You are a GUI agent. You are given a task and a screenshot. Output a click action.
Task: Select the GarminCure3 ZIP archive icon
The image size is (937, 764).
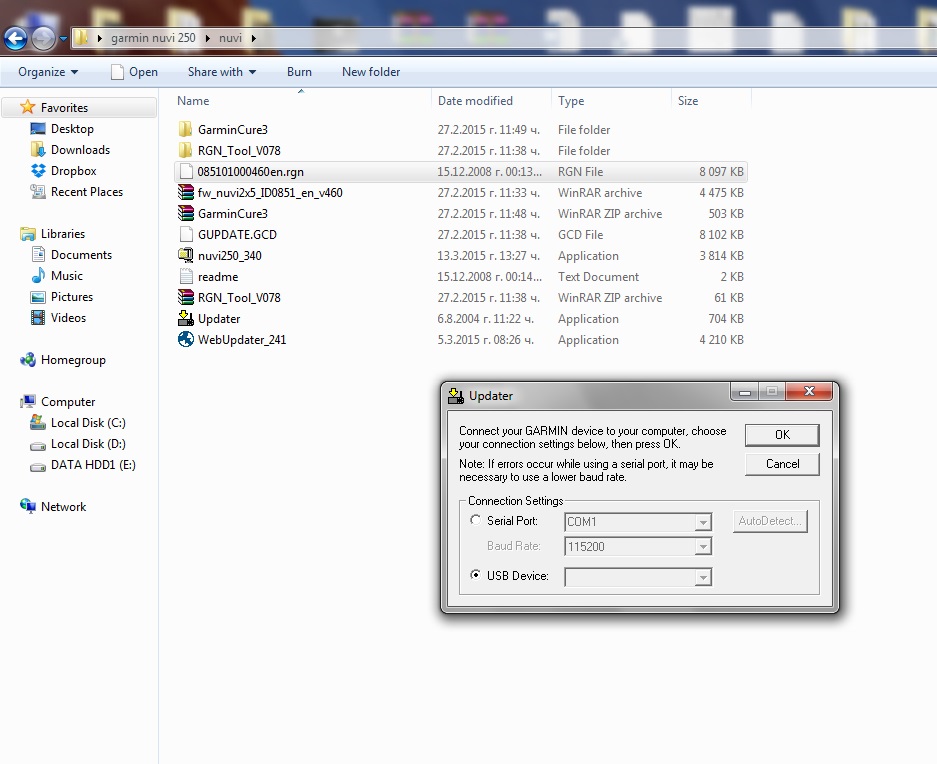pyautogui.click(x=186, y=213)
